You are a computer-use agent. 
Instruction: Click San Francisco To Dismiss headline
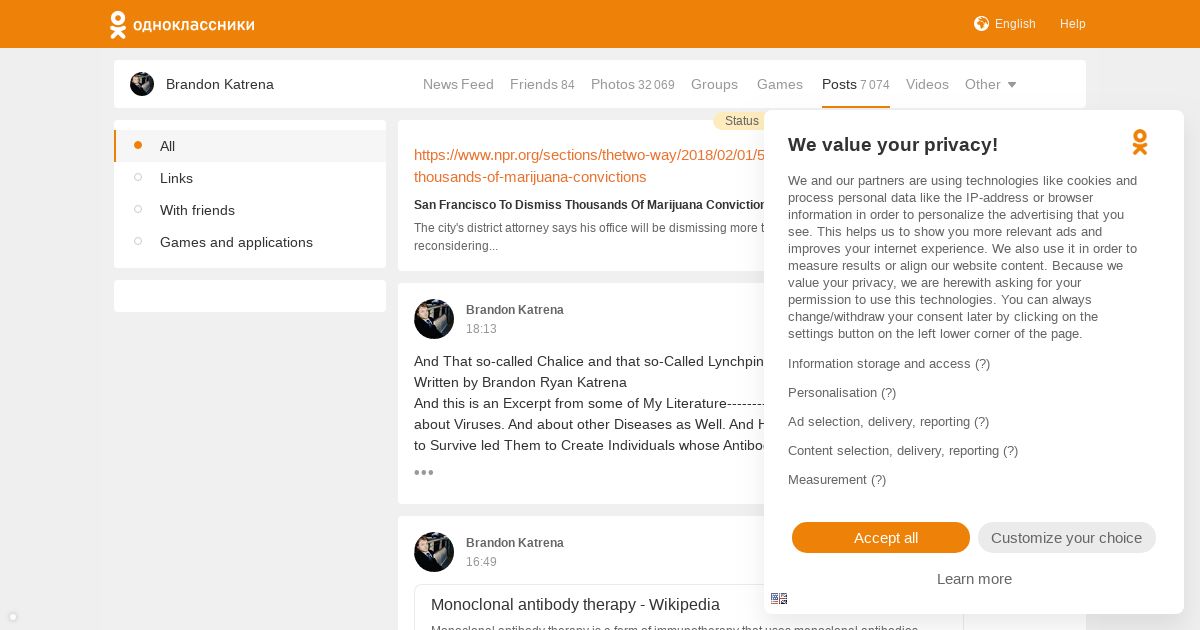(x=589, y=205)
